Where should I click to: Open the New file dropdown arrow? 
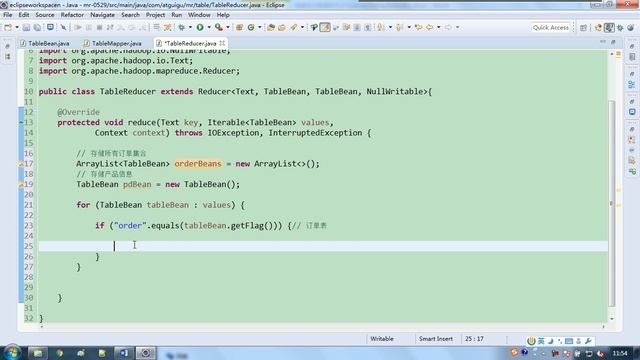point(17,27)
